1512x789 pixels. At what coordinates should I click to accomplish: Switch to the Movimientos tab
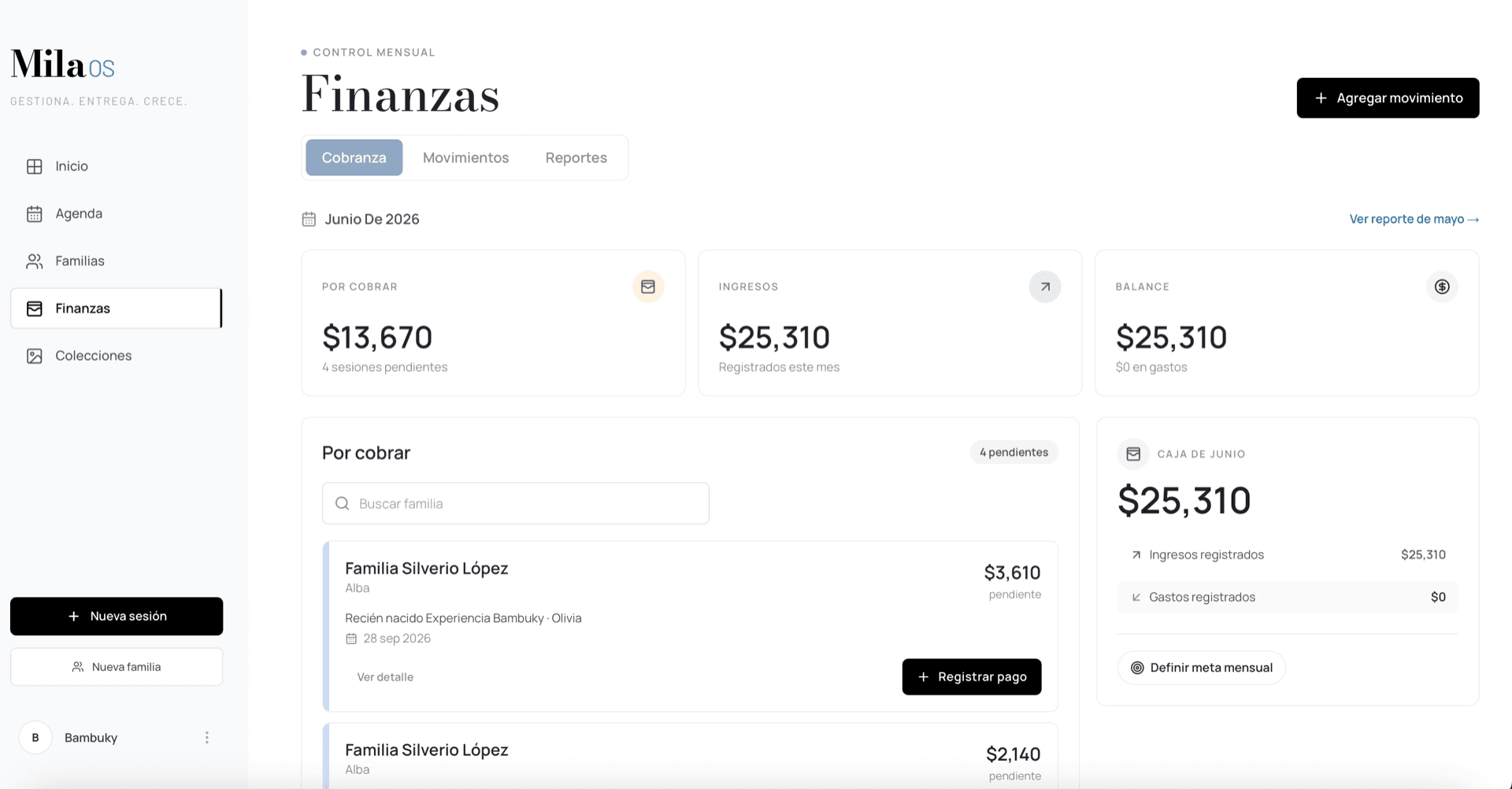click(465, 157)
